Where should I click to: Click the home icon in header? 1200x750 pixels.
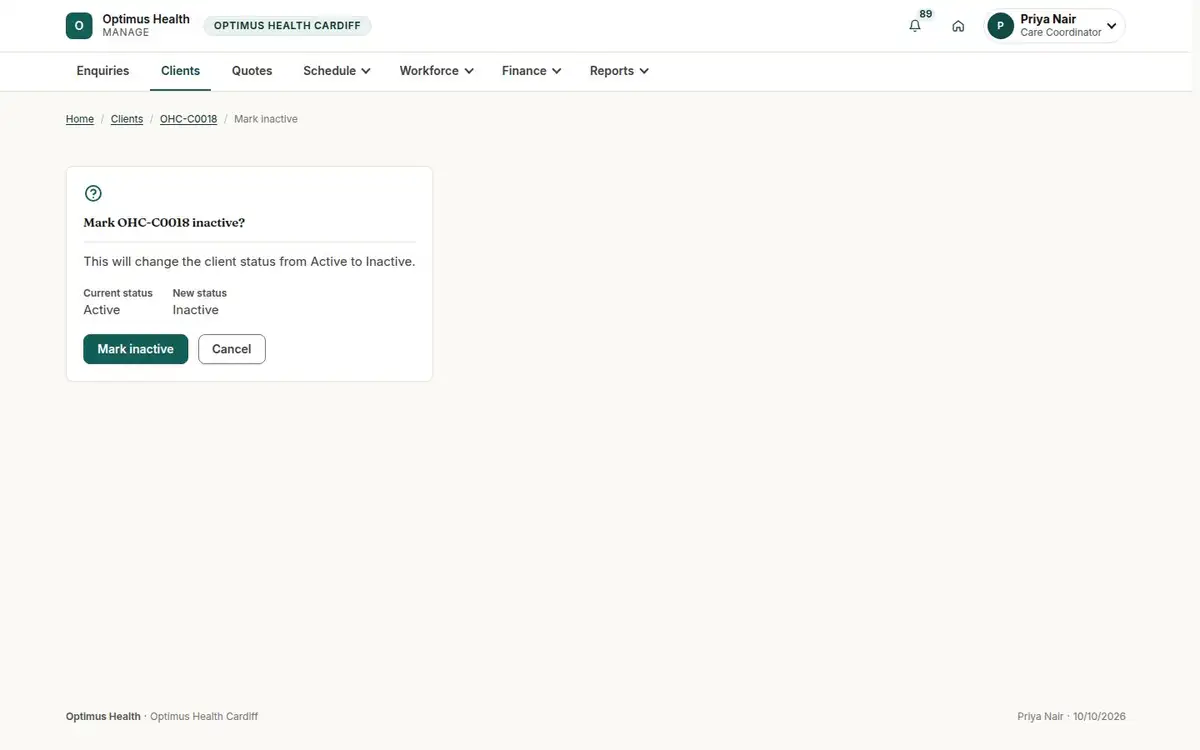coord(958,26)
